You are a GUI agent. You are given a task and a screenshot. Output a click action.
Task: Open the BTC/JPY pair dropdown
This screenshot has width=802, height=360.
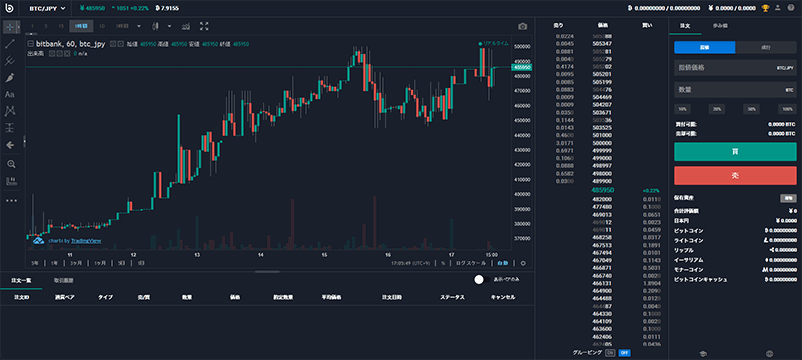coord(48,8)
